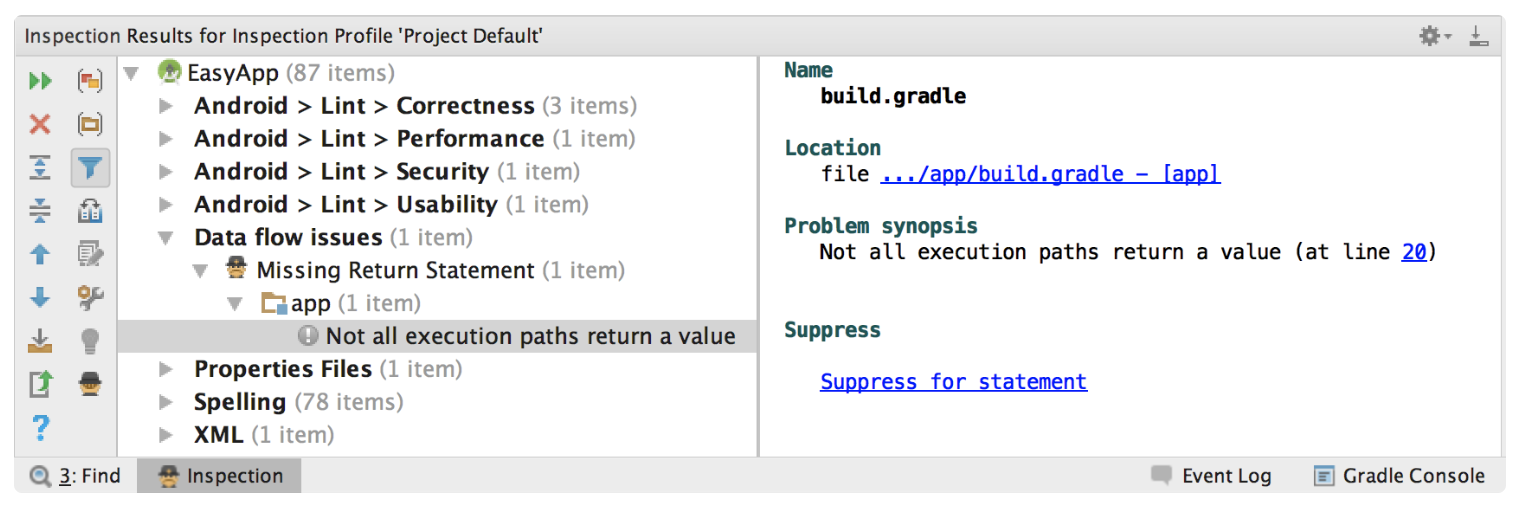This screenshot has width=1518, height=506.
Task: Switch to the 3: Find tab
Action: (x=76, y=476)
